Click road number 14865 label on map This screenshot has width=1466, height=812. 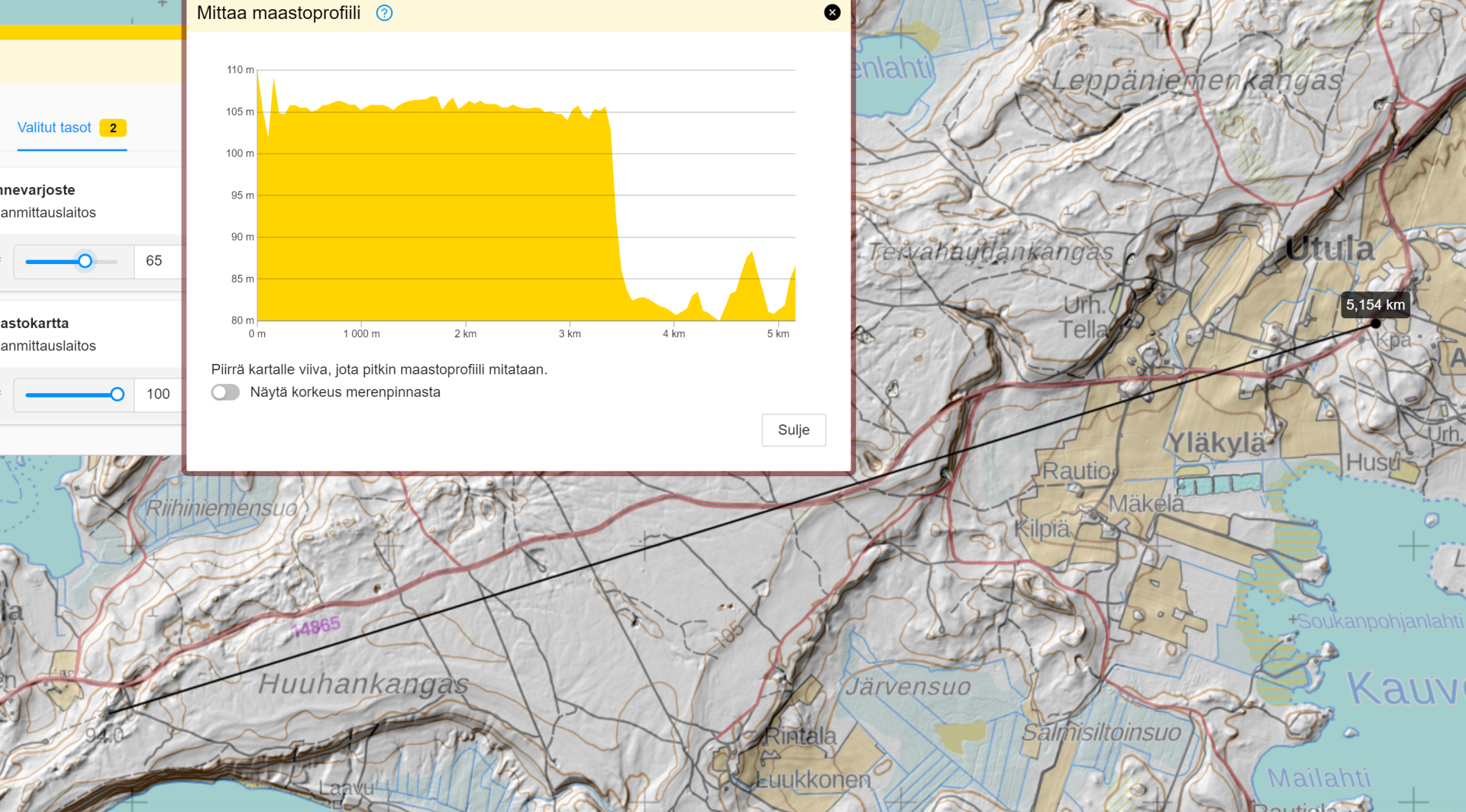pos(315,627)
